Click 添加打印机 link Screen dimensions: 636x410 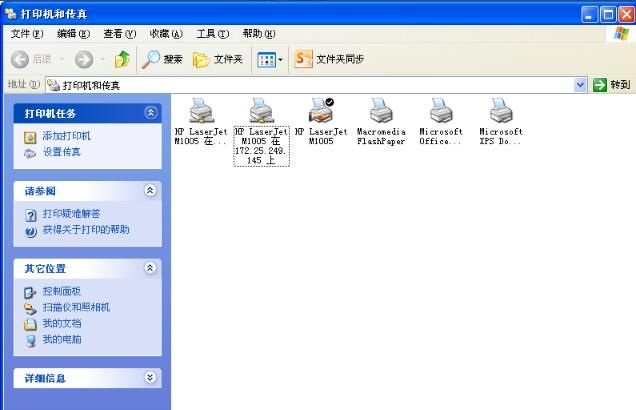[x=67, y=136]
